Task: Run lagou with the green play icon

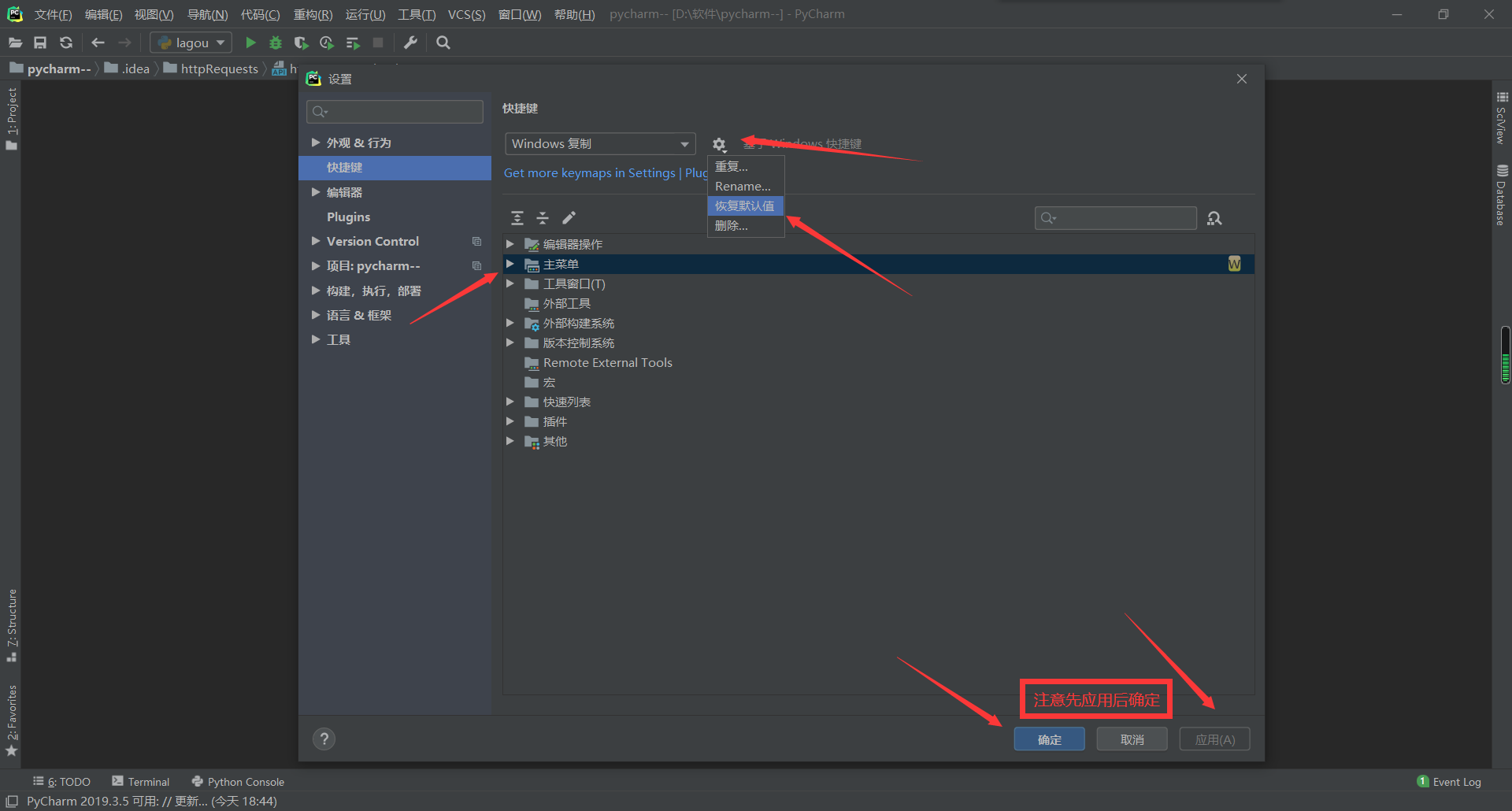Action: point(250,43)
